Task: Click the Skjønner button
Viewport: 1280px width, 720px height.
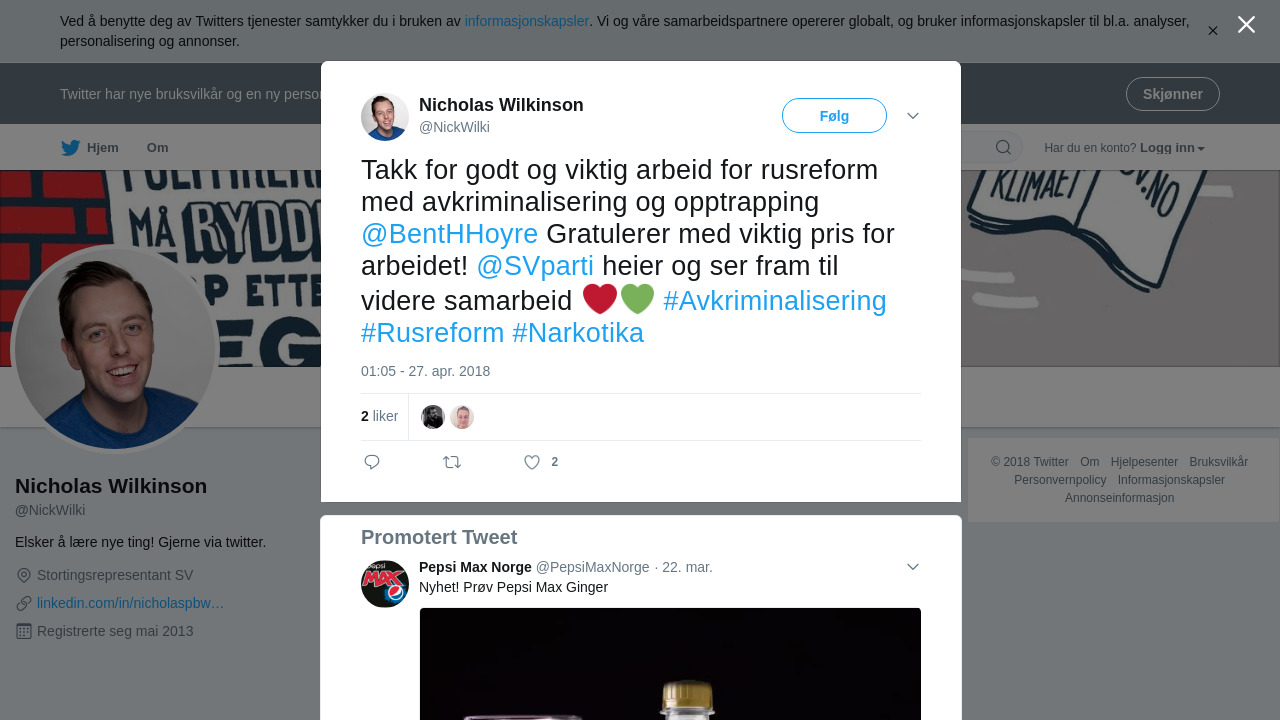Action: pyautogui.click(x=1173, y=94)
